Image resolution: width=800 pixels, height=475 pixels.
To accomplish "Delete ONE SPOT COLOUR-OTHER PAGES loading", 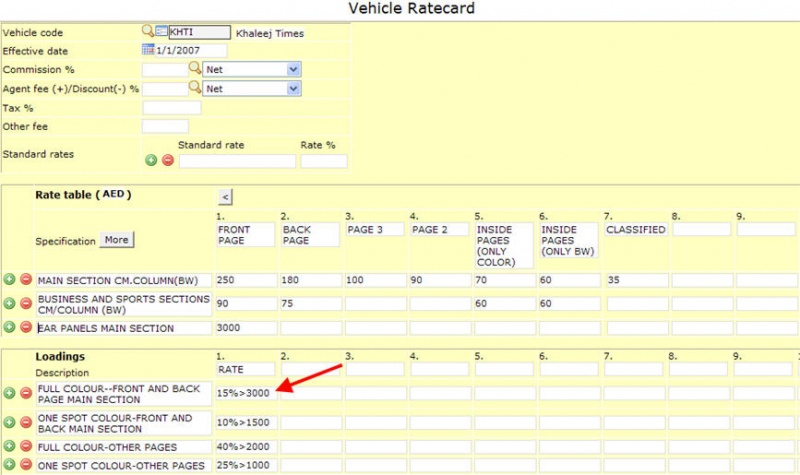I will pos(26,464).
